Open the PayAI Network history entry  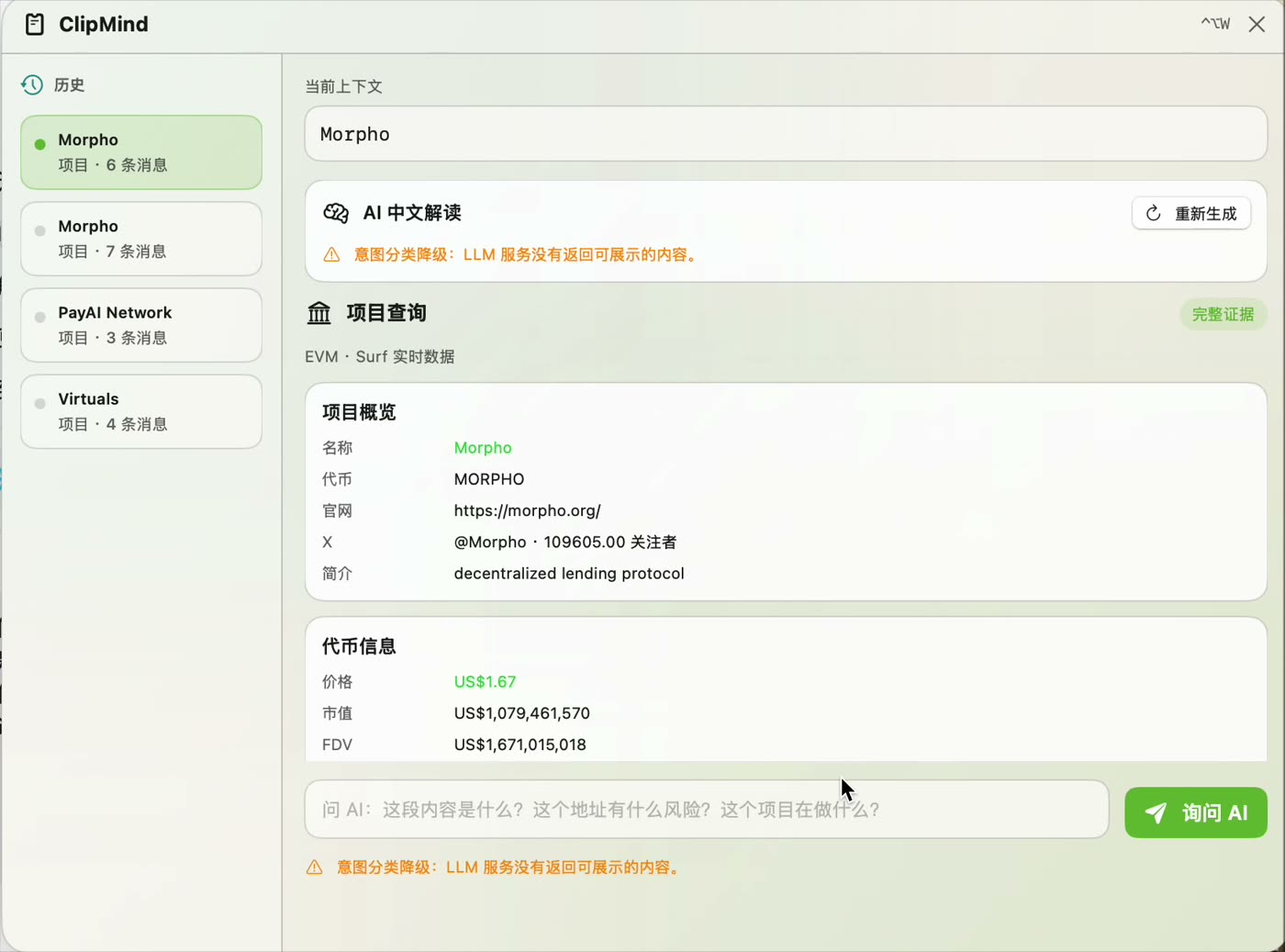[x=141, y=325]
